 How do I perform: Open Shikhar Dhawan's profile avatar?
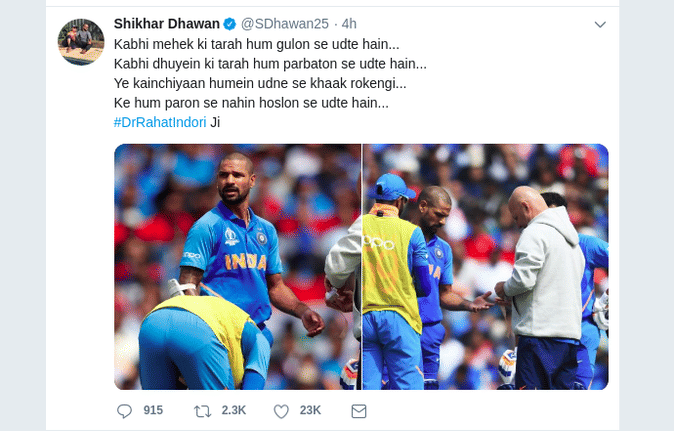[81, 42]
